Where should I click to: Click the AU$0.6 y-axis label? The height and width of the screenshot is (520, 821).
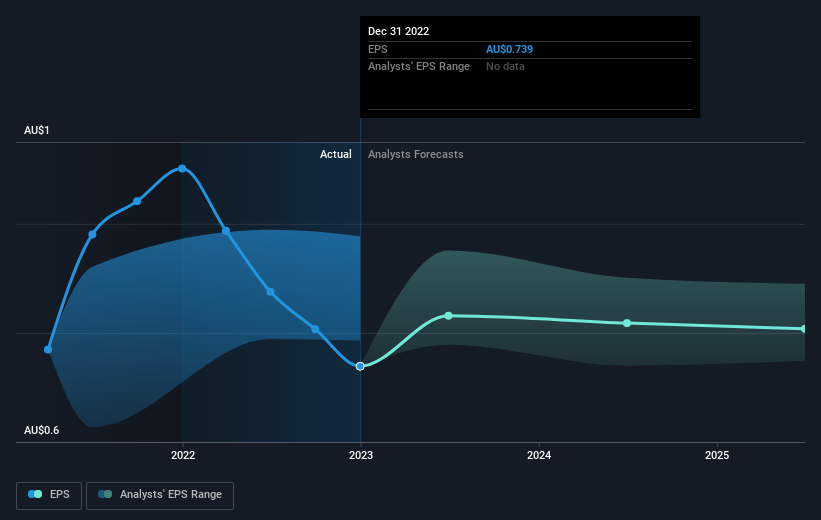click(41, 430)
